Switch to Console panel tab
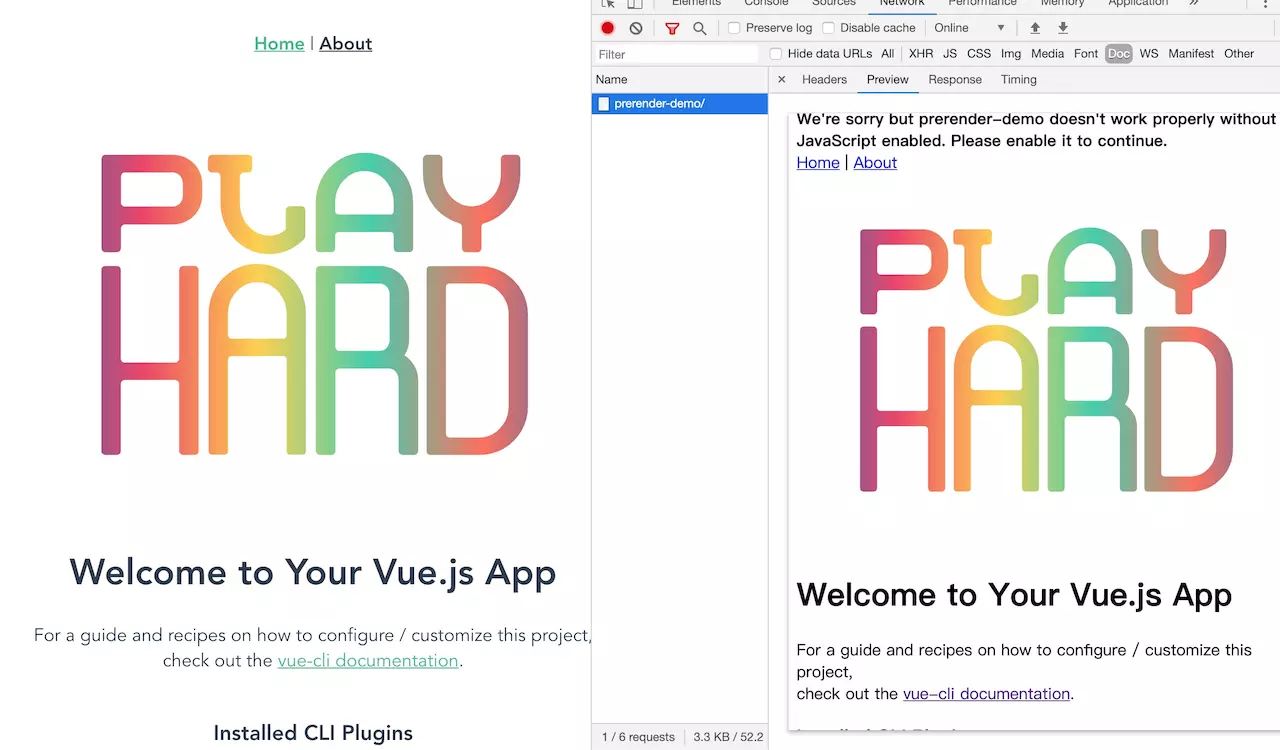Viewport: 1280px width, 750px height. point(766,4)
